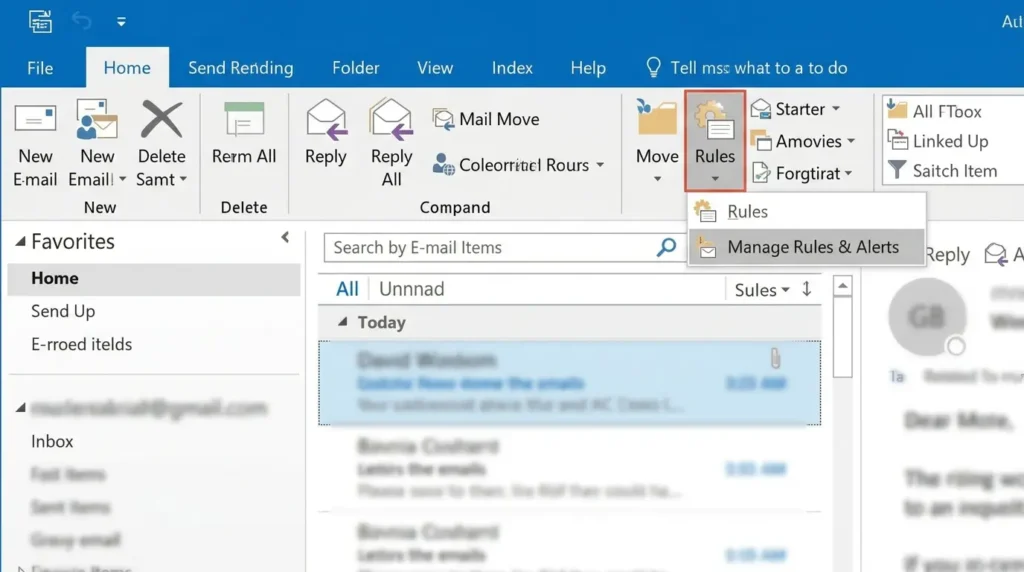Open the quick access toolbar customize dropdown

[121, 22]
